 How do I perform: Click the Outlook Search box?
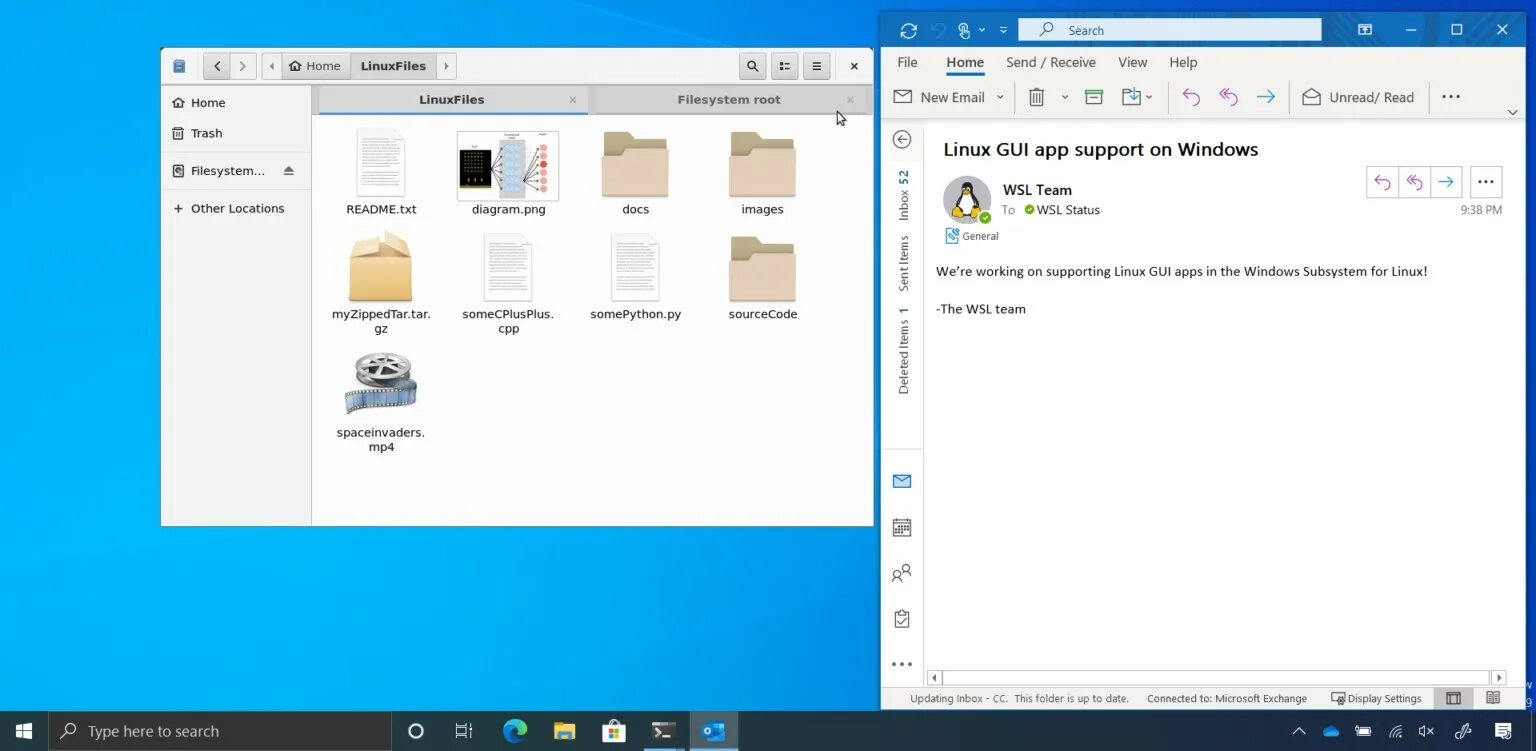point(1170,30)
